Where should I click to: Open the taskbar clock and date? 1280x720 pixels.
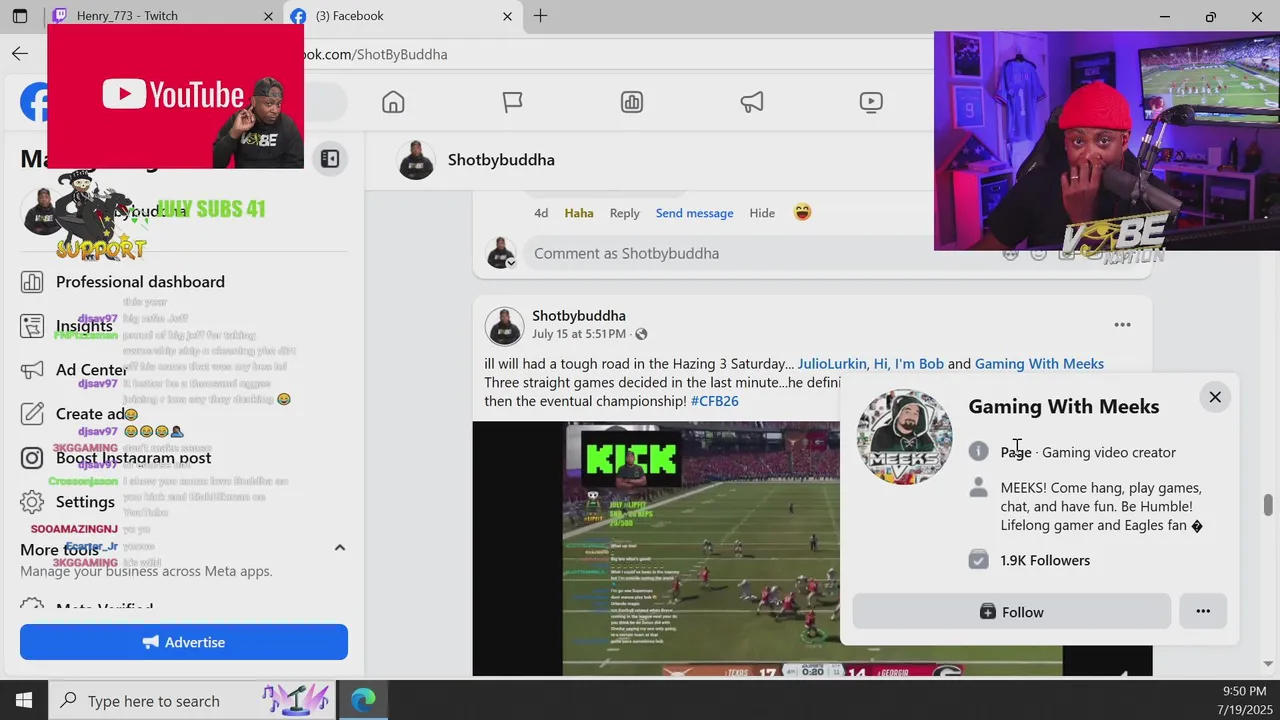(x=1243, y=700)
